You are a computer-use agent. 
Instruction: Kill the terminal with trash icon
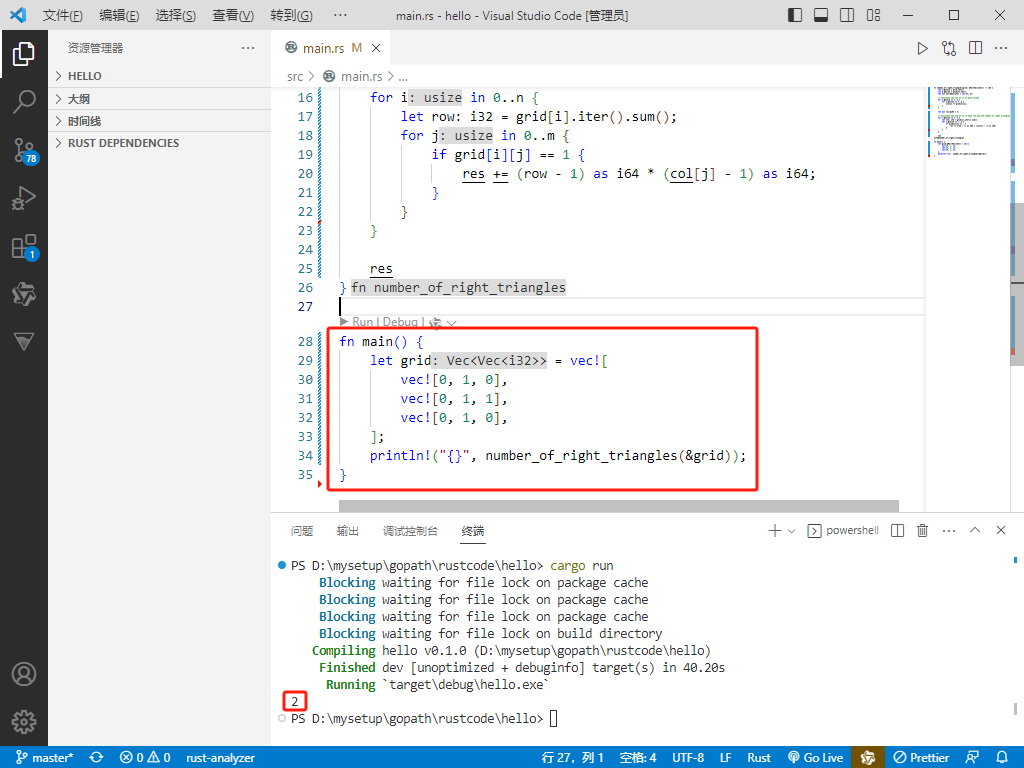tap(923, 531)
